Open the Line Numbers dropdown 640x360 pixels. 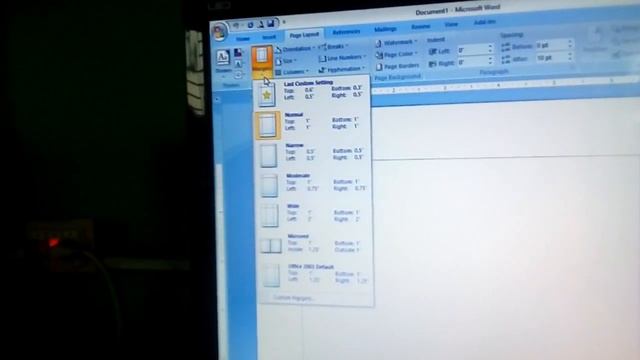click(342, 58)
